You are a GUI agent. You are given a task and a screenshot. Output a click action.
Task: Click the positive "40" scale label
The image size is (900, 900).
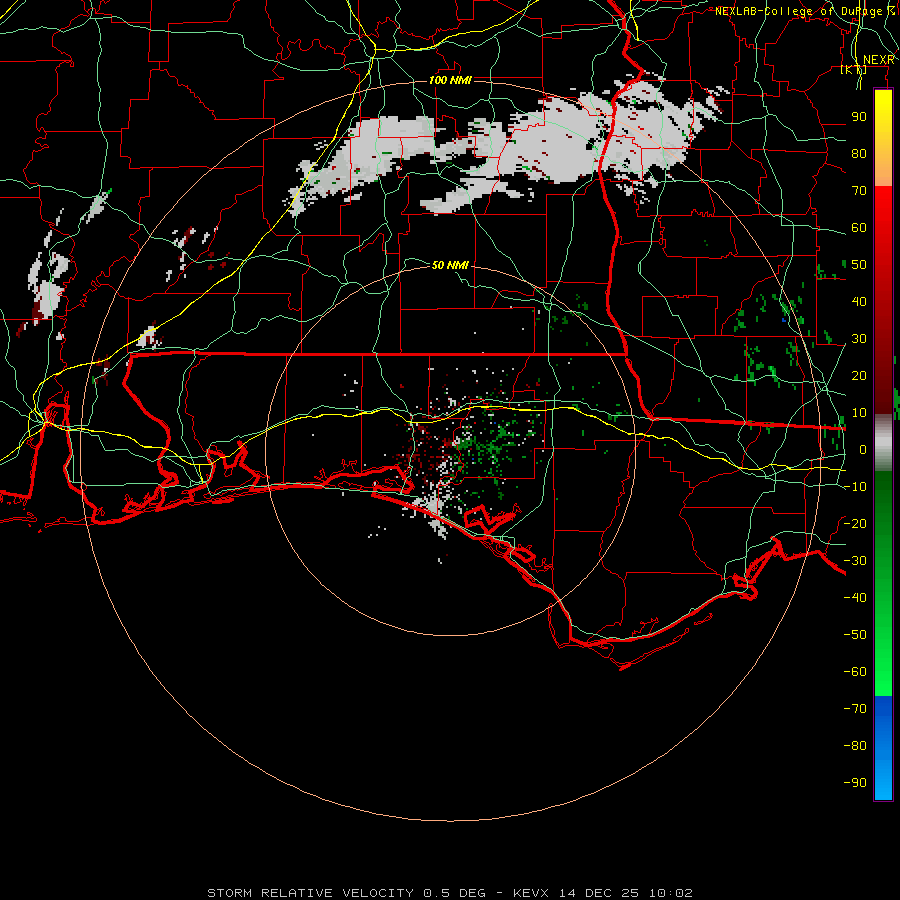click(x=859, y=301)
